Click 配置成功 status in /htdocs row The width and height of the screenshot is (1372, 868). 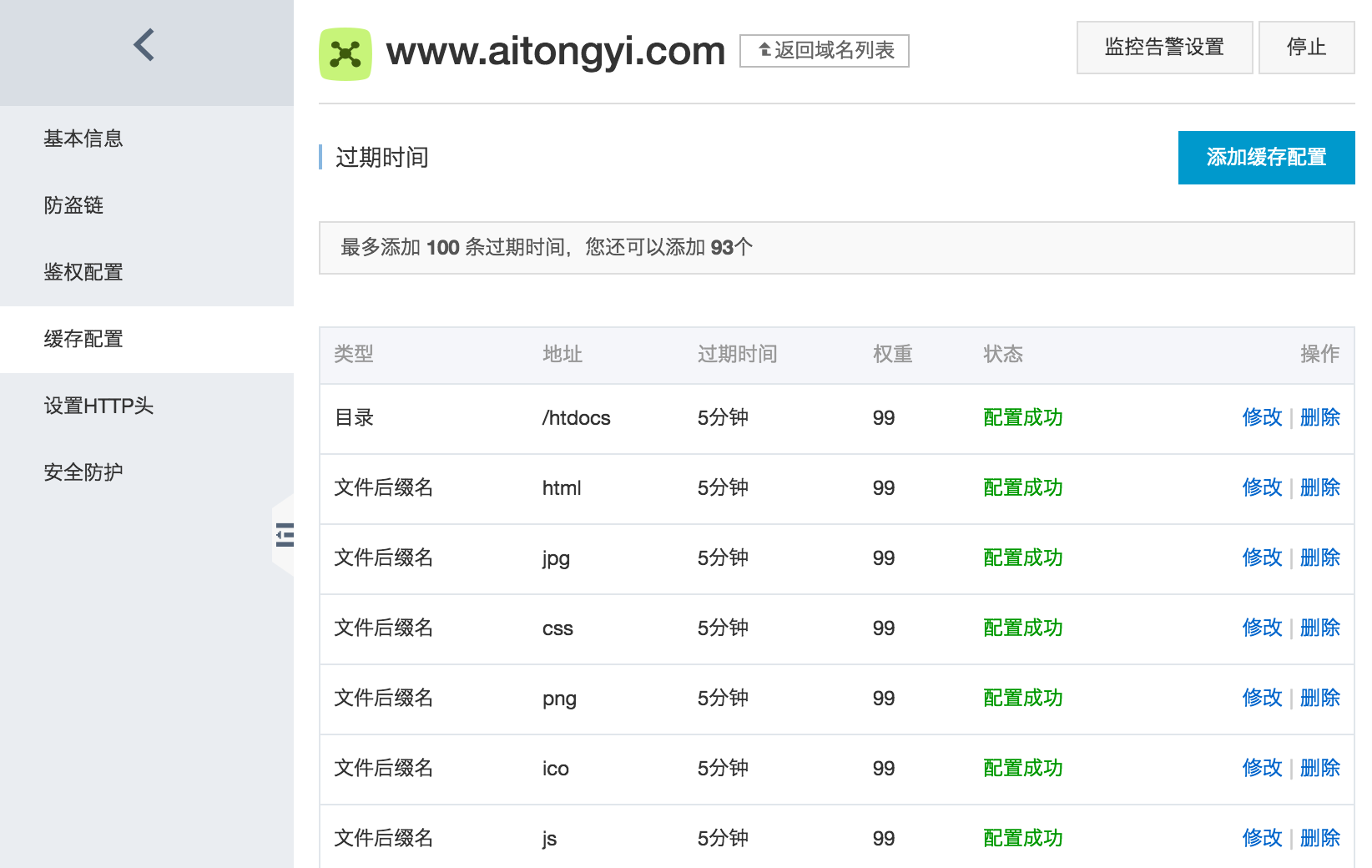click(x=1023, y=417)
